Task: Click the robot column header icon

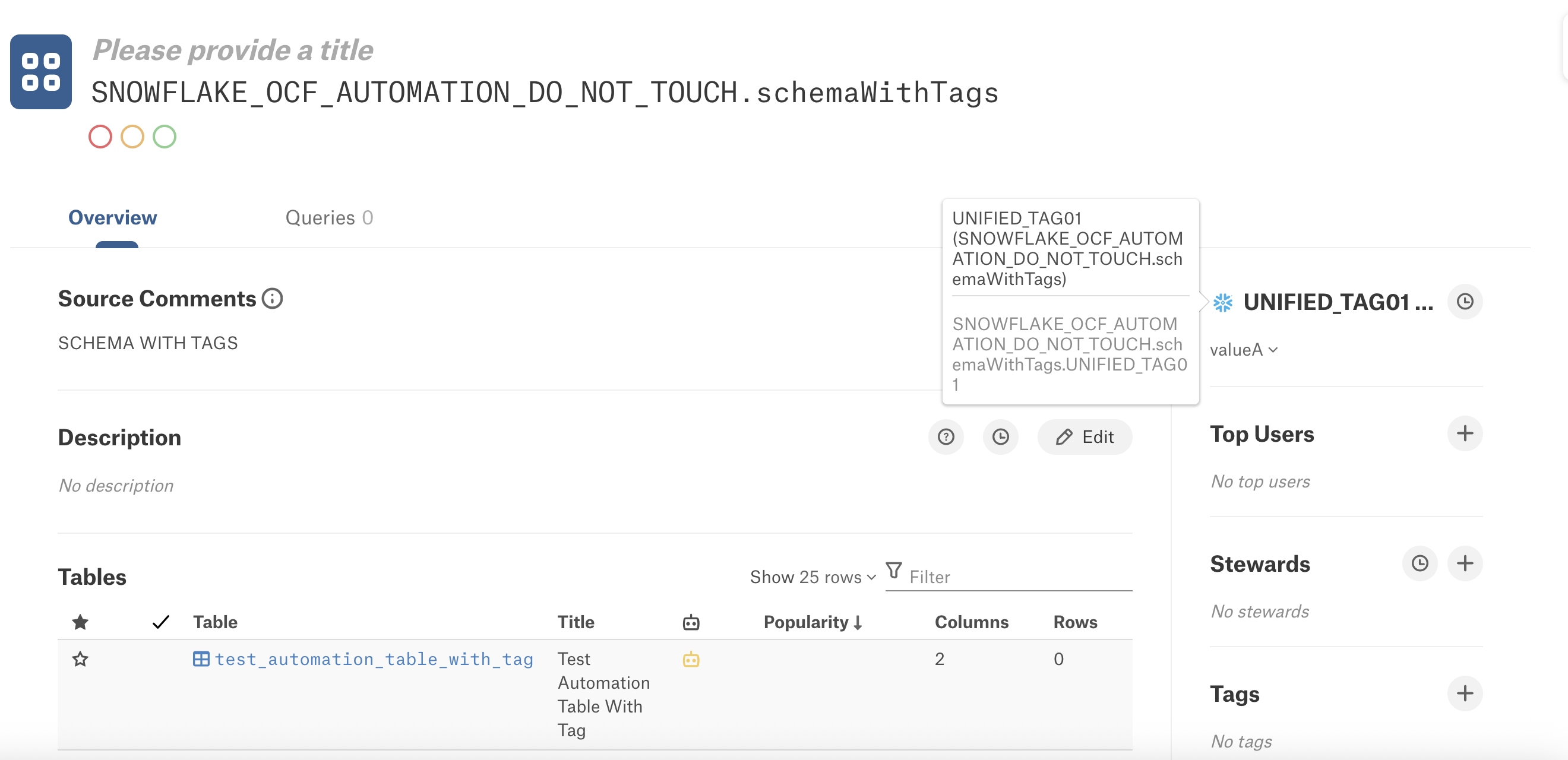Action: point(691,622)
